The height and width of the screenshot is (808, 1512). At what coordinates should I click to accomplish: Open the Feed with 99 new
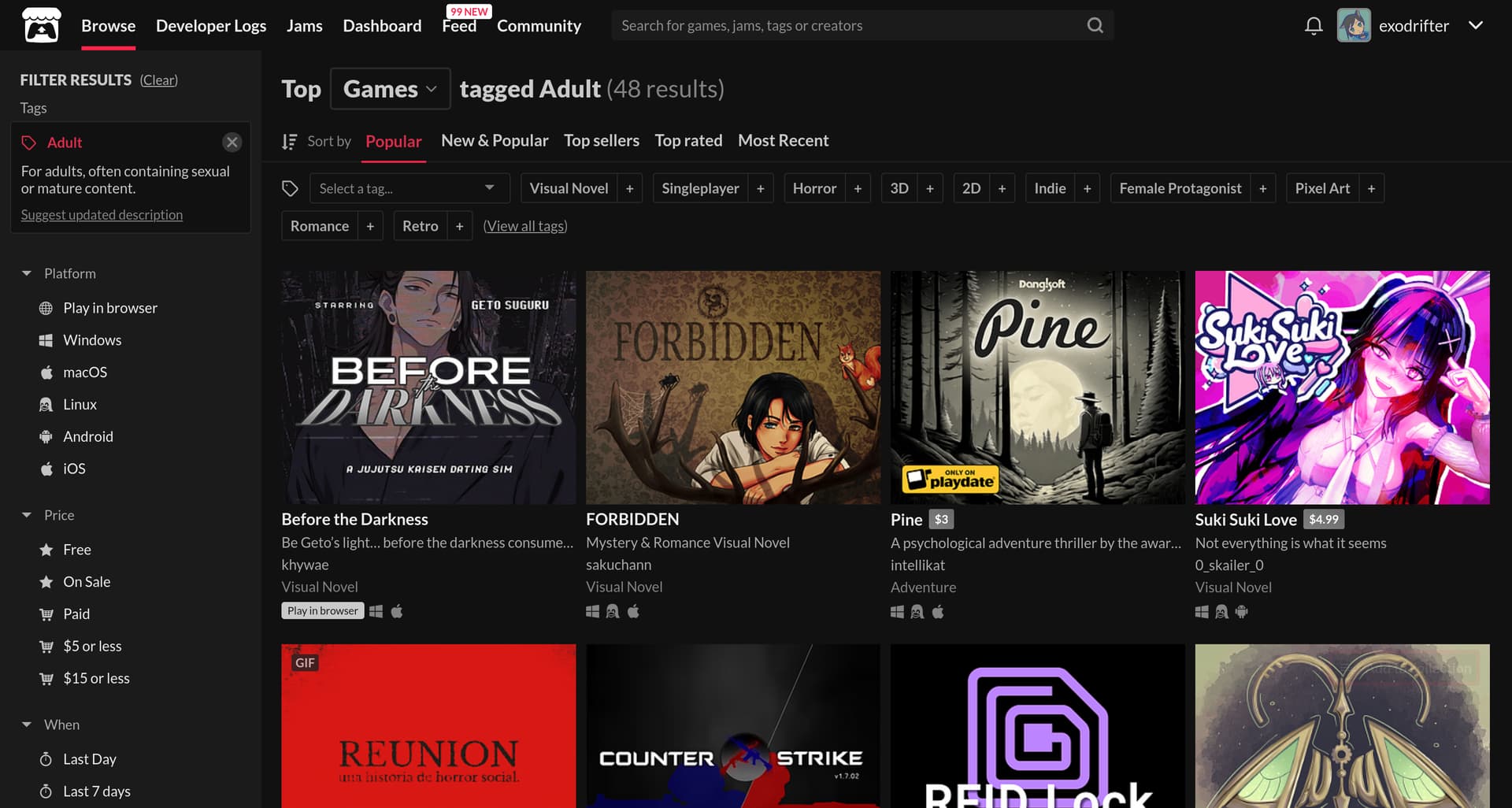(x=459, y=26)
